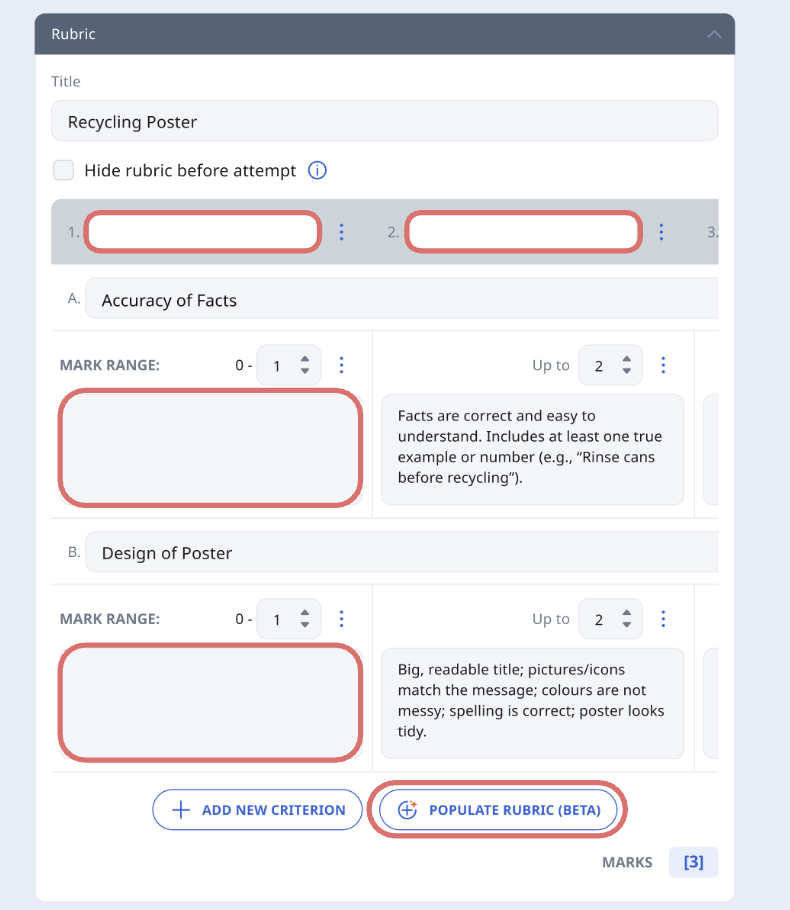Image resolution: width=790 pixels, height=910 pixels.
Task: Adjust Accuracy of Facts 'Up to' mark stepper
Action: [626, 365]
